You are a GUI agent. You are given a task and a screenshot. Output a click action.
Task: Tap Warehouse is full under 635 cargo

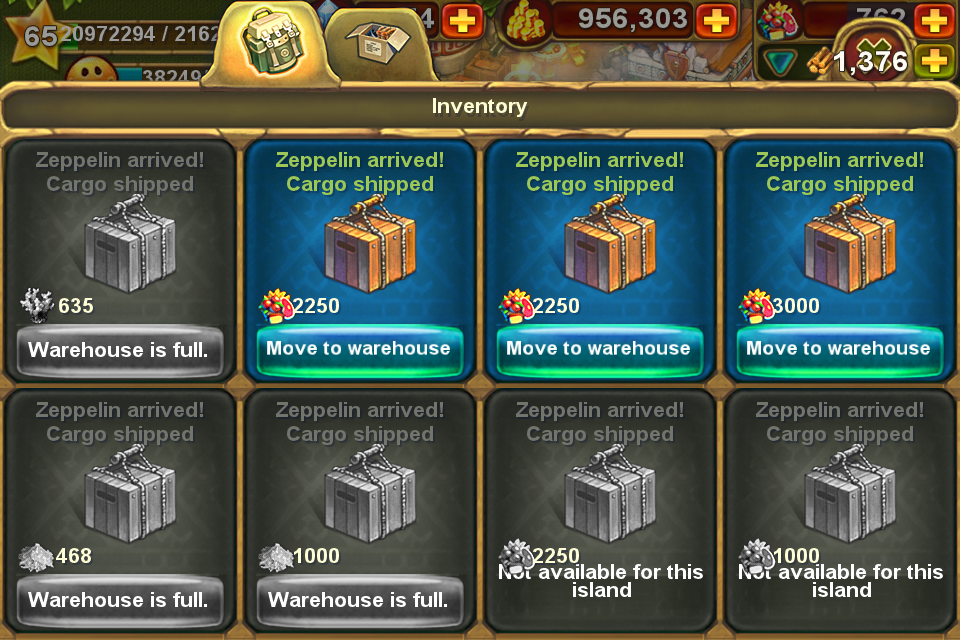(119, 350)
